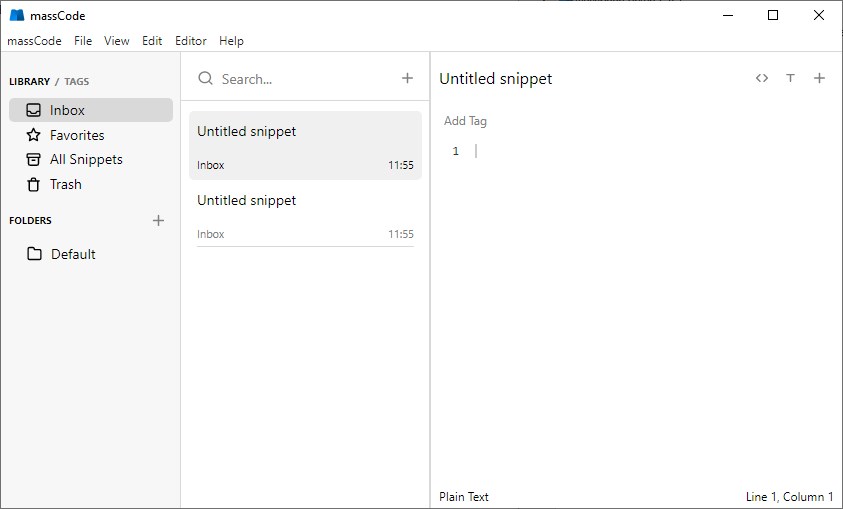Click the text format icon beside snippet title
843x509 pixels.
pyautogui.click(x=790, y=78)
